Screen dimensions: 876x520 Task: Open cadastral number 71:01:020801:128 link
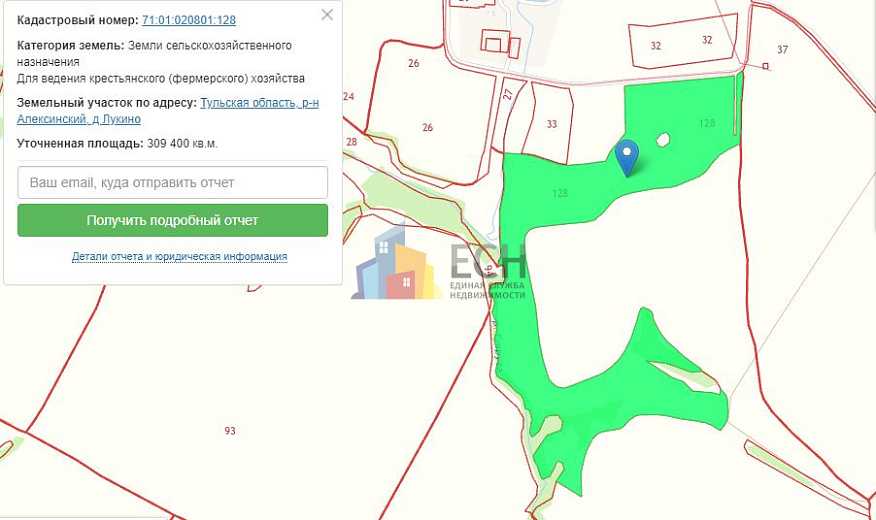(x=189, y=20)
